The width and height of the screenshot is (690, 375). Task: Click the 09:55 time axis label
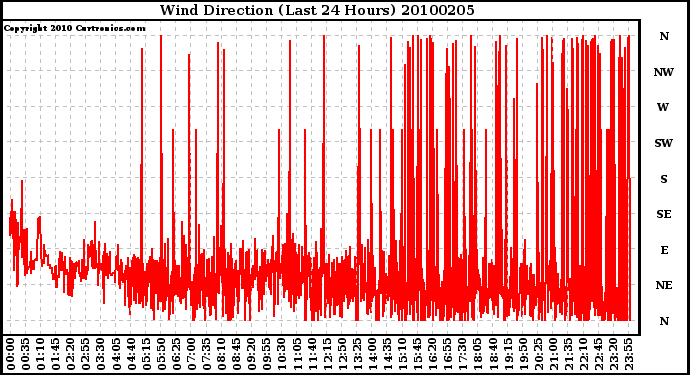click(x=266, y=355)
